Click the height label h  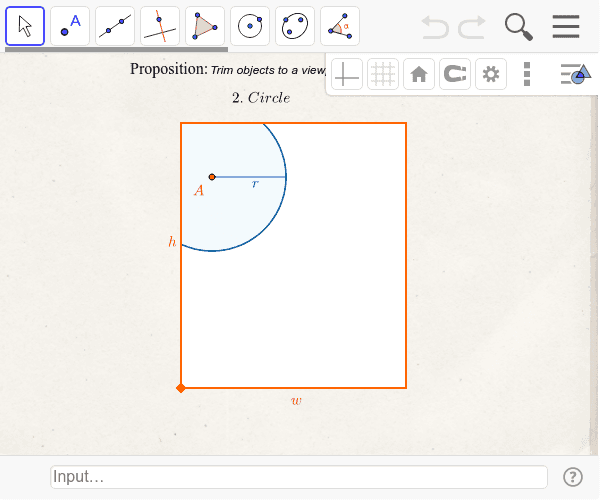click(172, 241)
